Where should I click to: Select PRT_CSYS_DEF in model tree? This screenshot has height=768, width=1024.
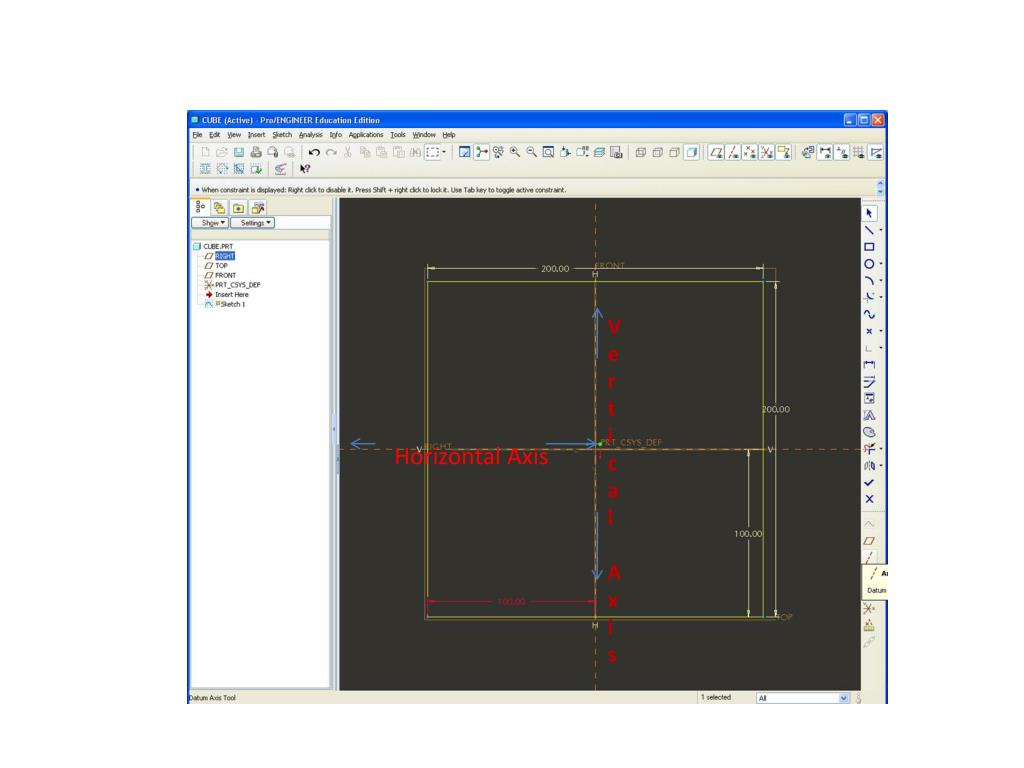pos(232,285)
